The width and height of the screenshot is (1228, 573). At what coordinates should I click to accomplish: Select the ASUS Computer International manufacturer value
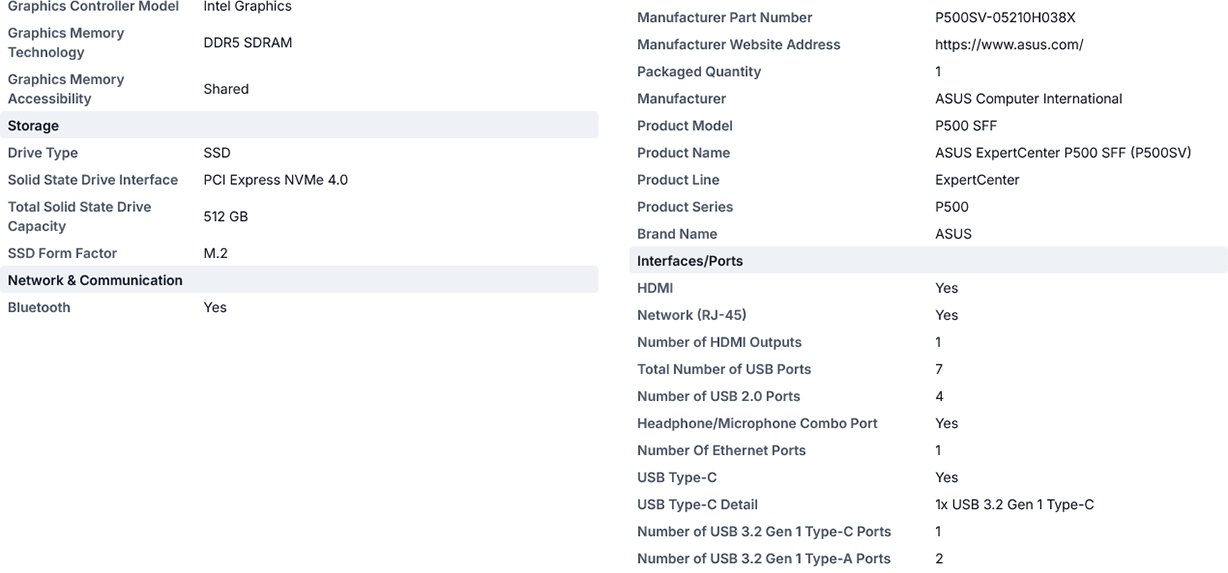(x=1029, y=99)
